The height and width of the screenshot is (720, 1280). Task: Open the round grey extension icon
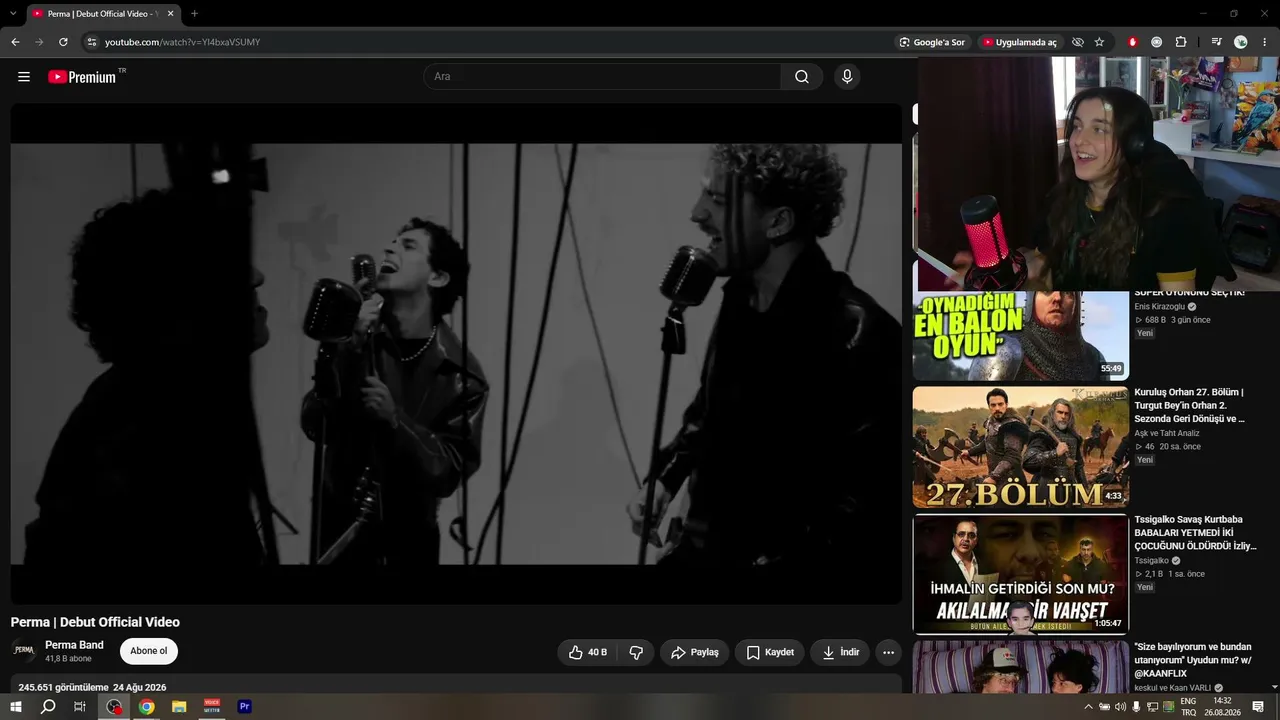click(1157, 42)
